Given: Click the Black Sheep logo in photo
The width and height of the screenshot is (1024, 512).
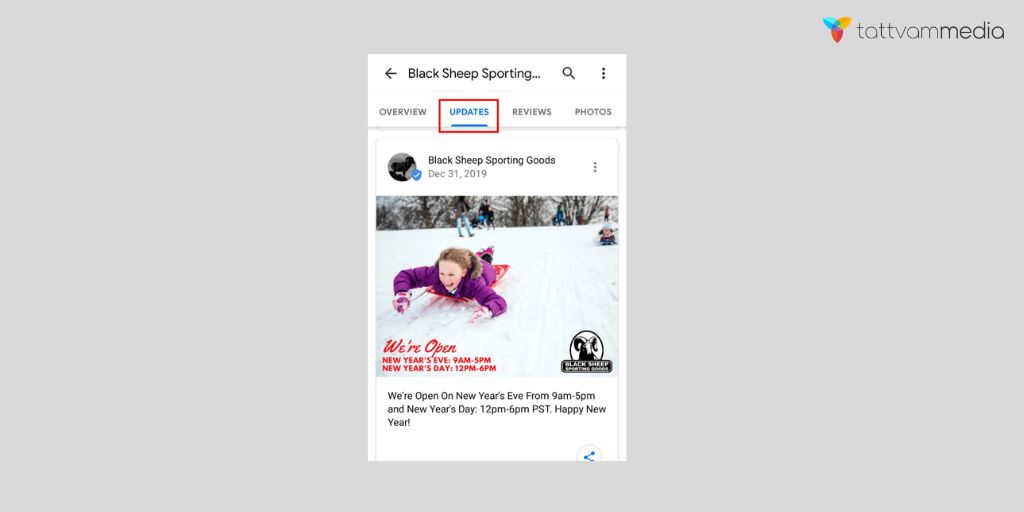Looking at the screenshot, I should click(x=586, y=352).
